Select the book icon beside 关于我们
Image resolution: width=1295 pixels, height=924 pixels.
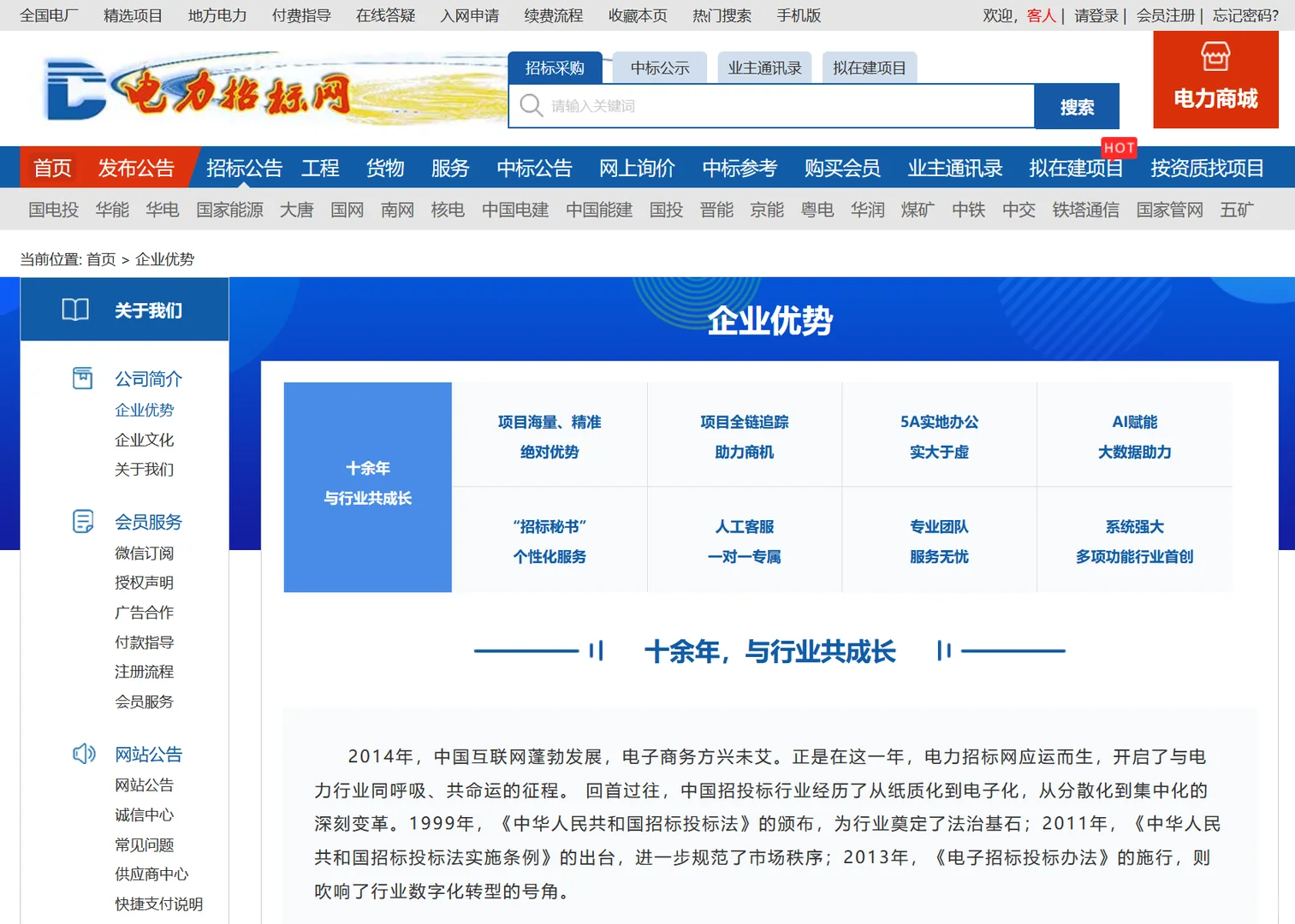coord(75,310)
